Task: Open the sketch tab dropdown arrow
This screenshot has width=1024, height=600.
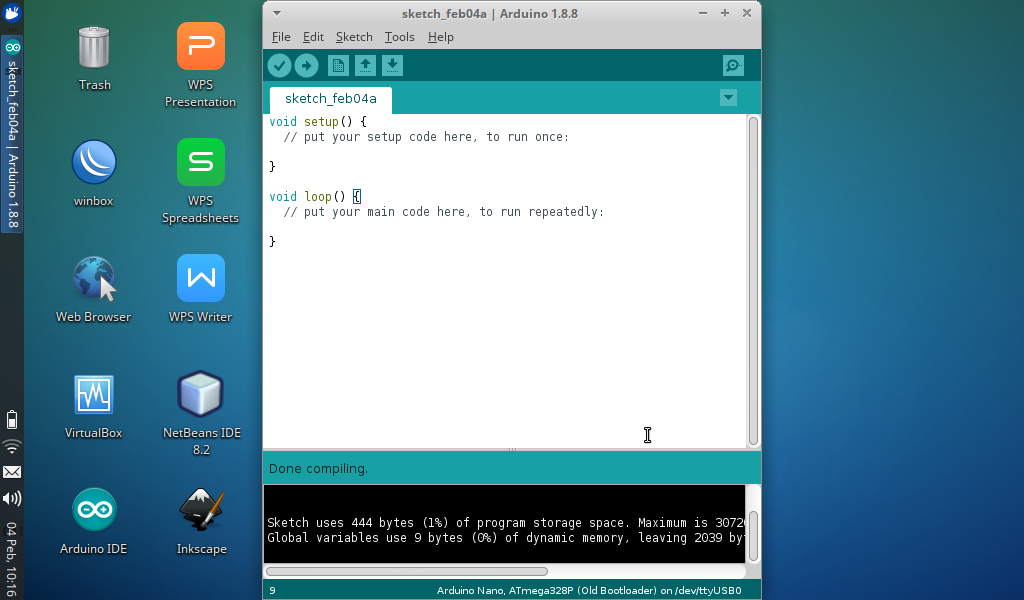Action: tap(728, 98)
